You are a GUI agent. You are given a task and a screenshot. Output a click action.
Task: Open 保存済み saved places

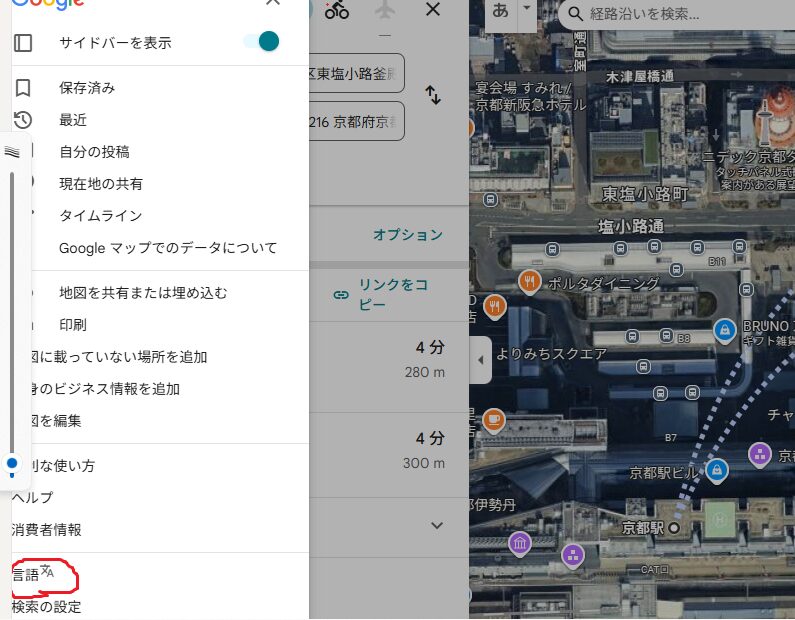(x=87, y=88)
